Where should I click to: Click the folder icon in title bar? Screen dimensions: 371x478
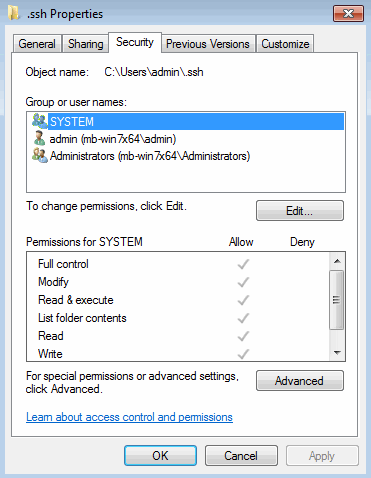pos(14,13)
